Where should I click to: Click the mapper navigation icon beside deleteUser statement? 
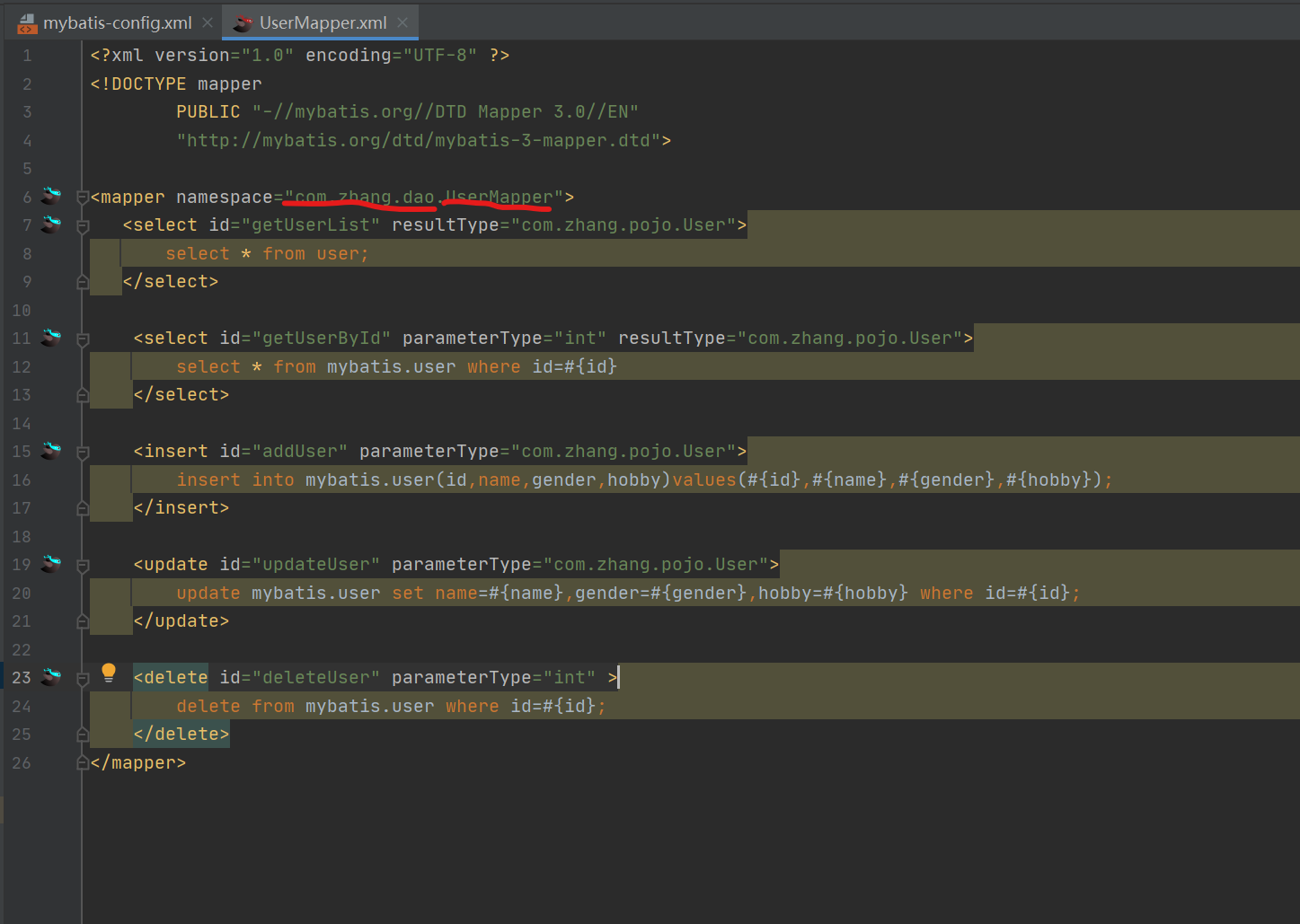click(x=51, y=677)
